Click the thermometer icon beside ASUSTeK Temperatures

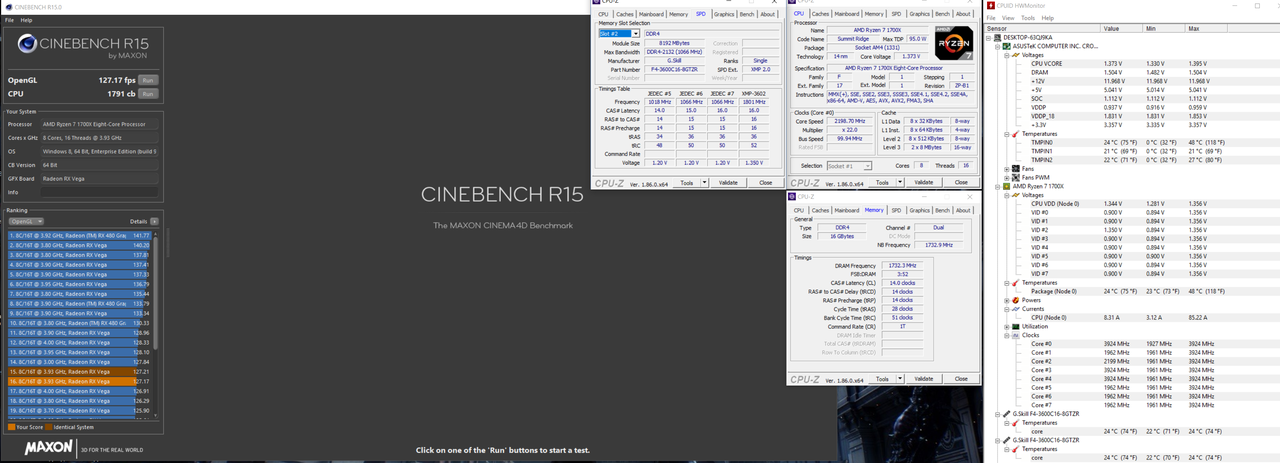pos(1015,133)
